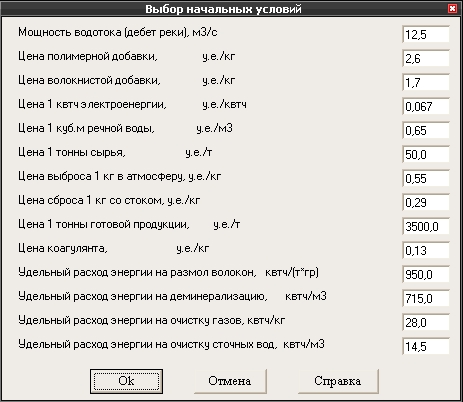Image resolution: width=463 pixels, height=402 pixels.
Task: Click label Цена 1 квтч электроенергии
Action: pos(92,105)
